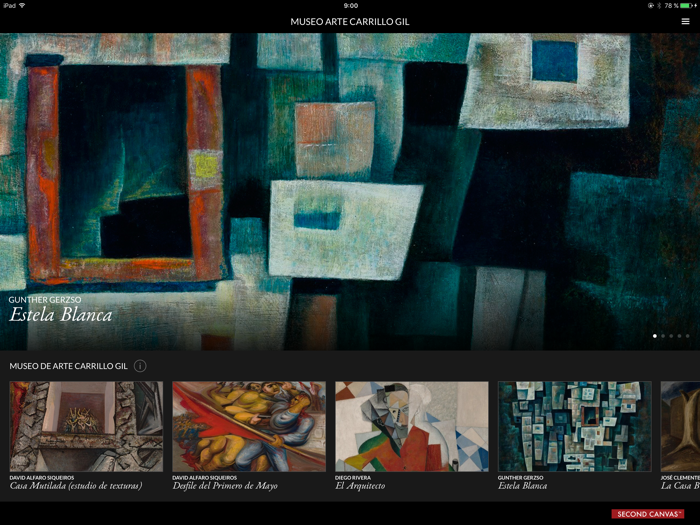Image resolution: width=700 pixels, height=525 pixels.
Task: Tap the Bluetooth status icon
Action: click(658, 6)
